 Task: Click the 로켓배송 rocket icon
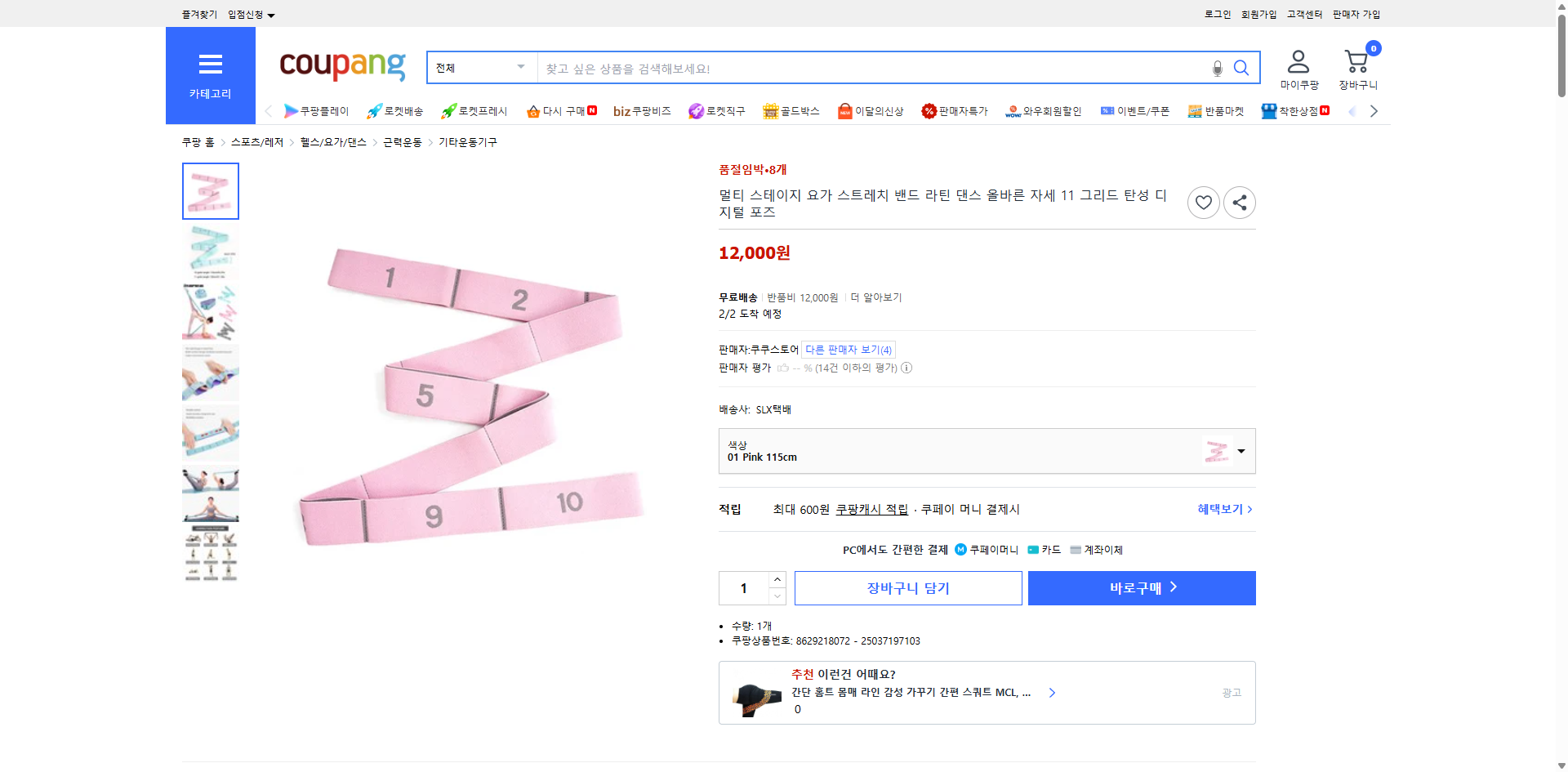(373, 111)
